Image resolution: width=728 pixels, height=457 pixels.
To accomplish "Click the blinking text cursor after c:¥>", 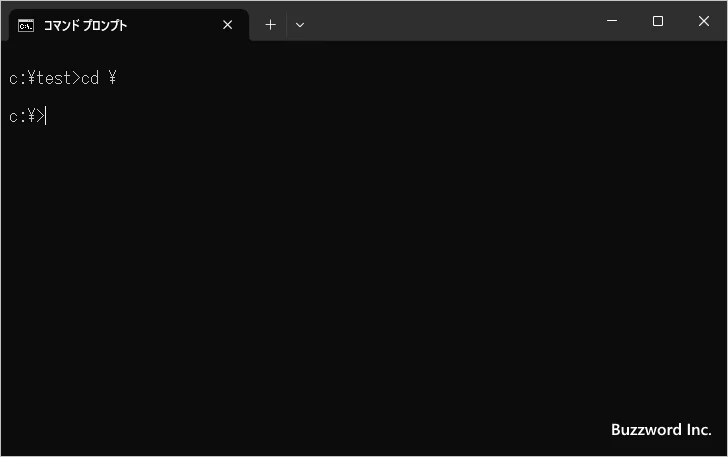I will (x=46, y=116).
